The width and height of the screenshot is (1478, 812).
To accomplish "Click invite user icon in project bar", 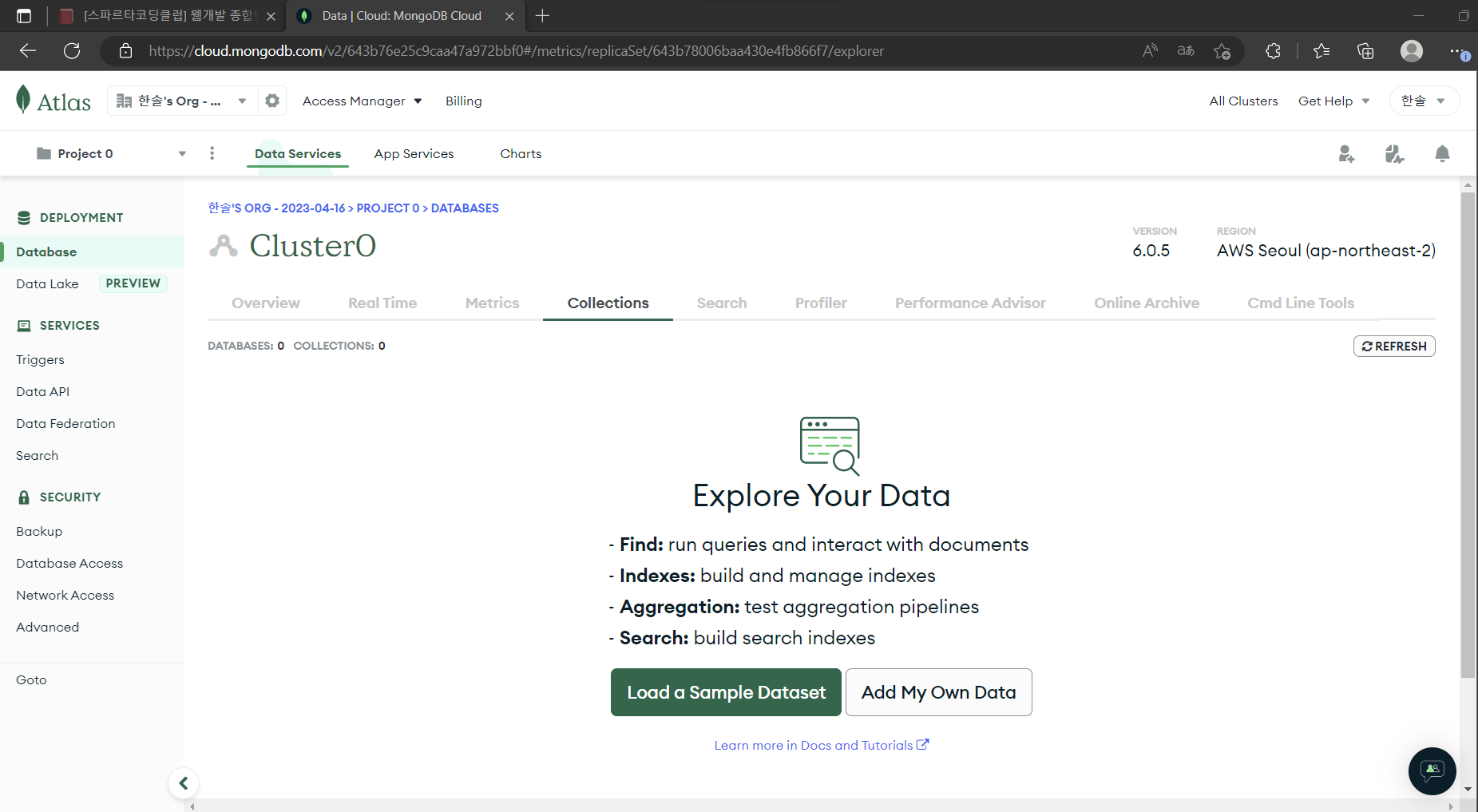I will [x=1346, y=153].
